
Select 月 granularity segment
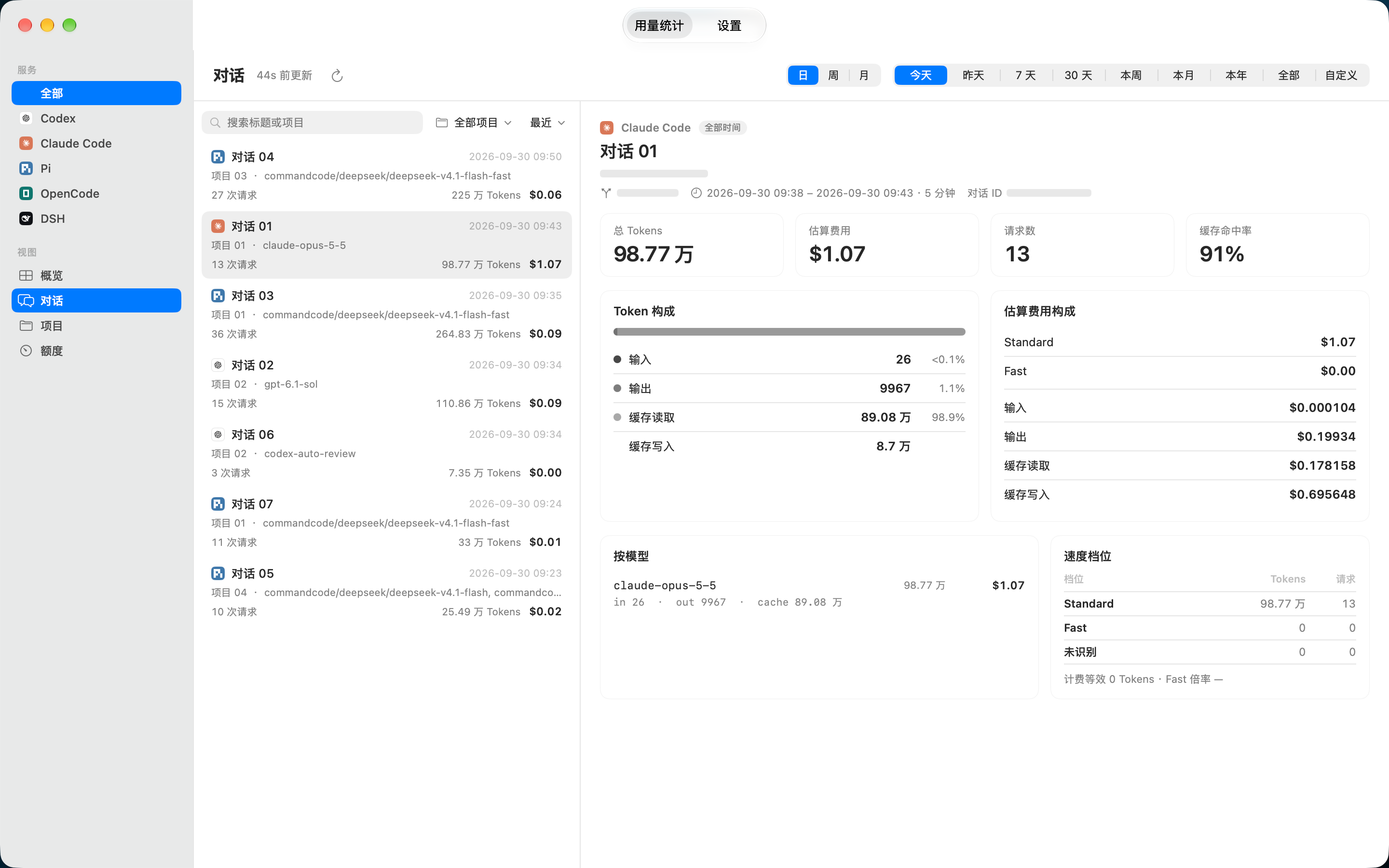pos(864,75)
